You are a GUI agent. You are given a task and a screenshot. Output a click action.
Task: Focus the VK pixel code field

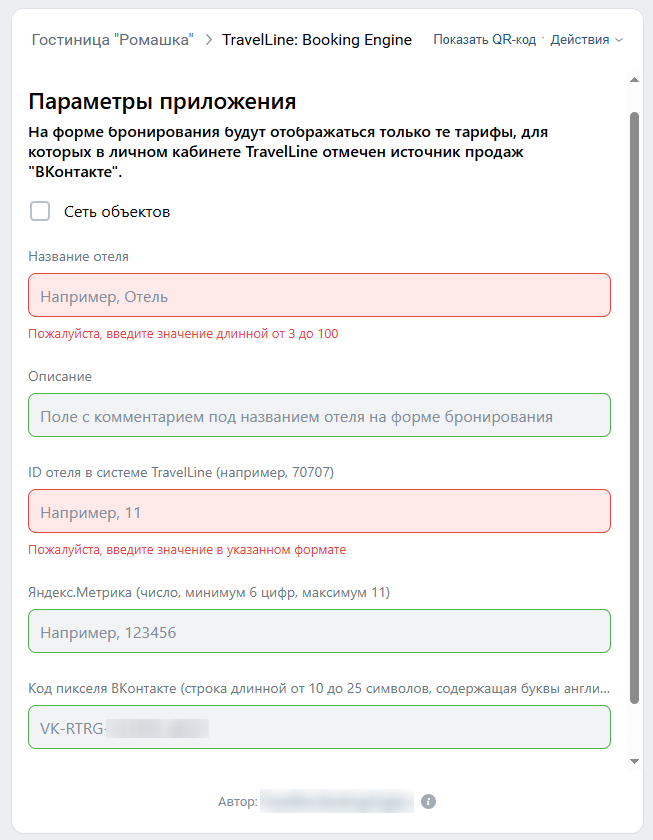click(319, 728)
